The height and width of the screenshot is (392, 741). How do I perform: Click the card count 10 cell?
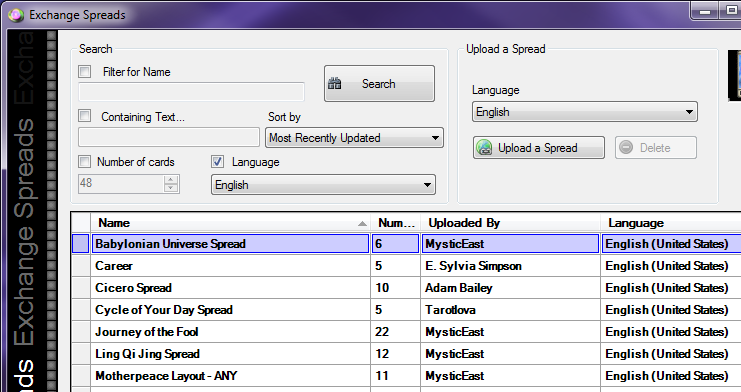point(396,288)
